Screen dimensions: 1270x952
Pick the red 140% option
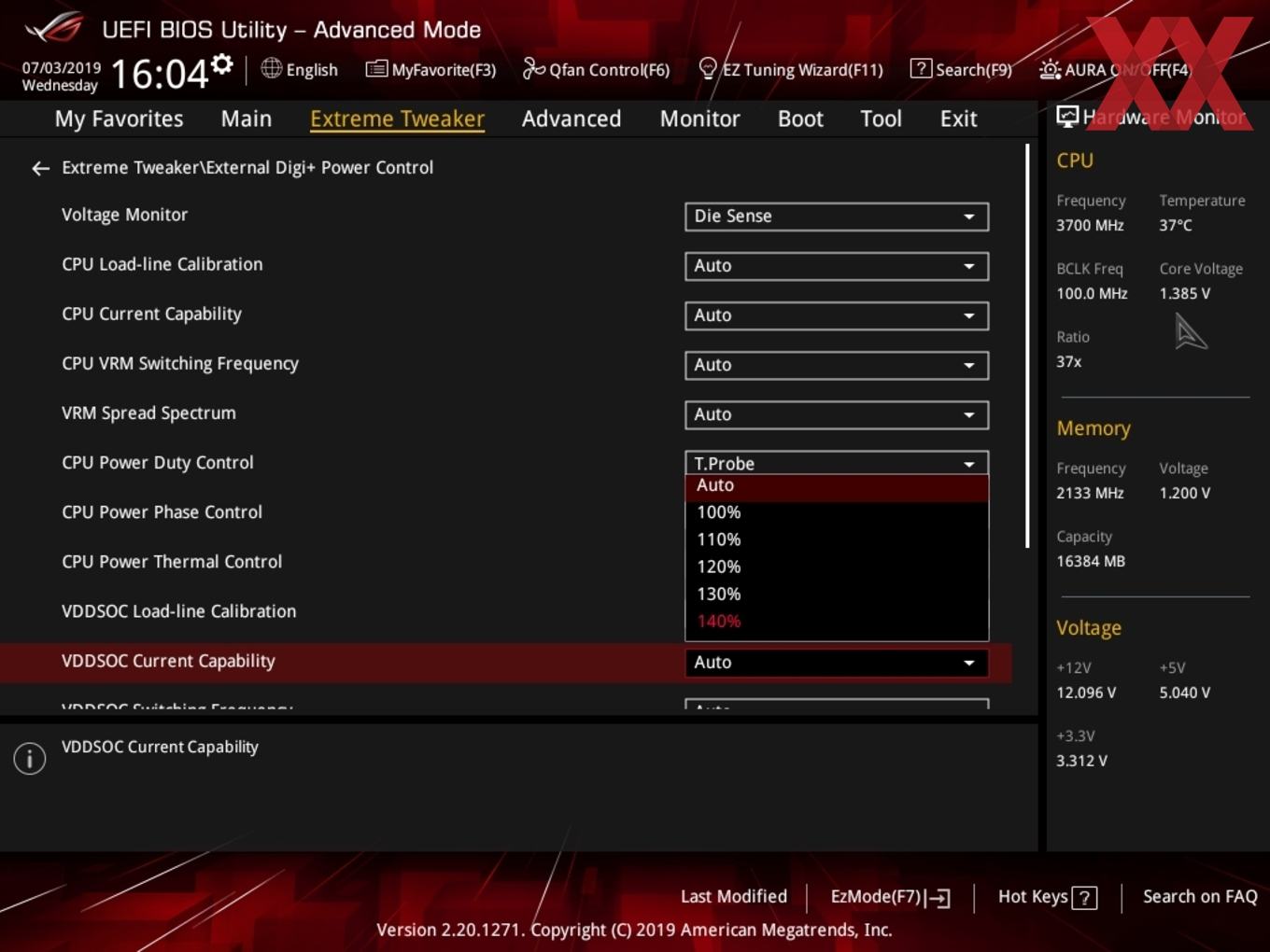coord(837,621)
